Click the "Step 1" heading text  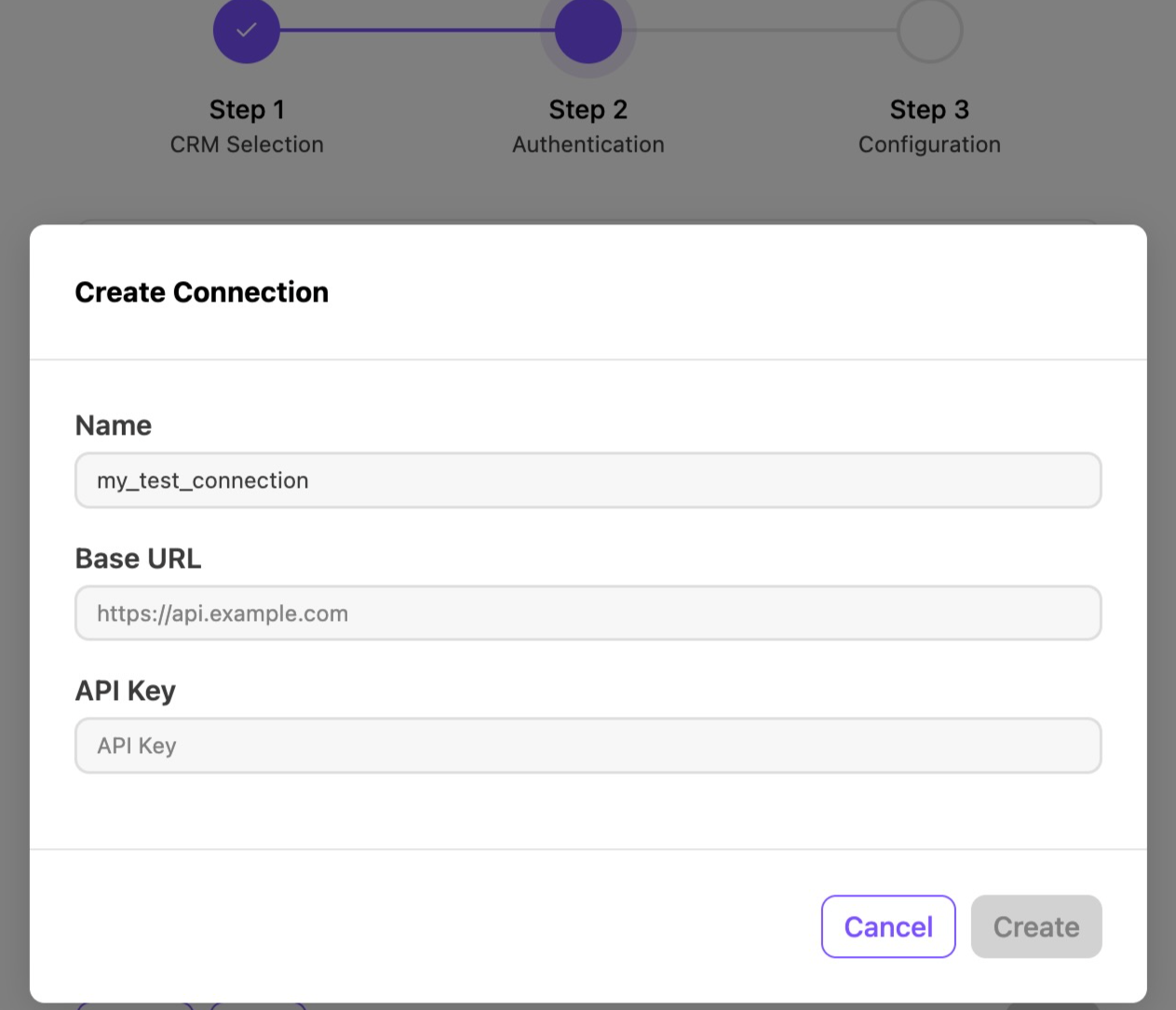point(247,110)
